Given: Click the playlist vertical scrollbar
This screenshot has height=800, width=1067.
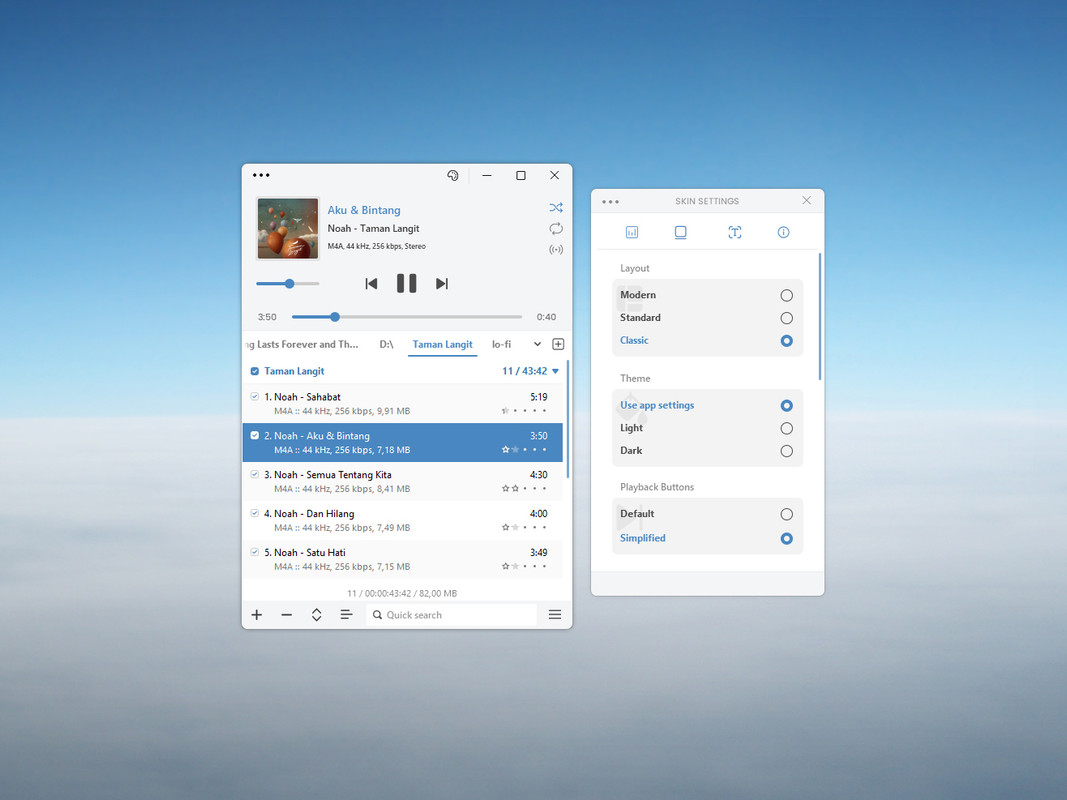Looking at the screenshot, I should point(568,419).
